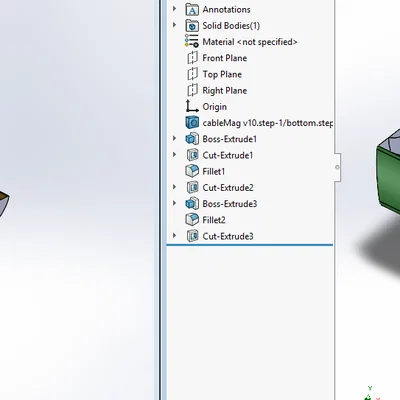Click the Cut-Extrude3 feature icon
The width and height of the screenshot is (400, 400).
click(192, 236)
